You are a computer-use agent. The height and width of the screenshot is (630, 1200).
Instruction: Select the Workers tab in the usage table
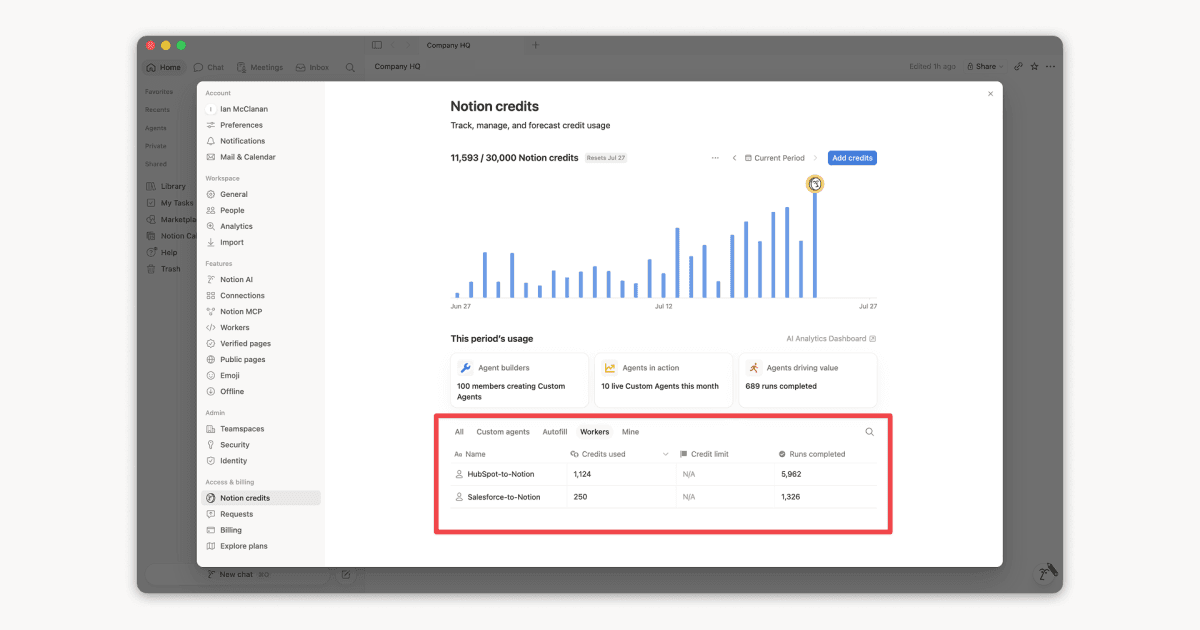(595, 432)
